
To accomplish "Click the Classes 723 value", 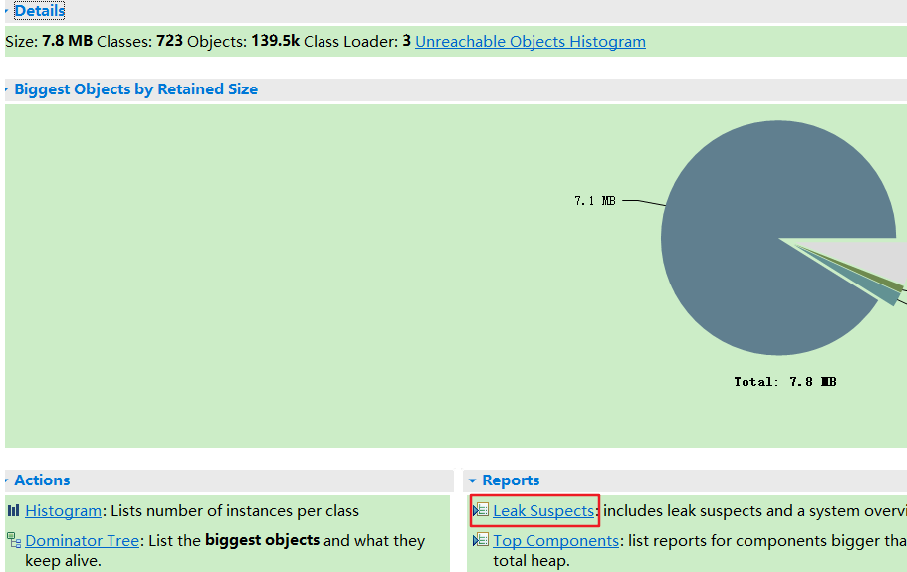I will (169, 41).
